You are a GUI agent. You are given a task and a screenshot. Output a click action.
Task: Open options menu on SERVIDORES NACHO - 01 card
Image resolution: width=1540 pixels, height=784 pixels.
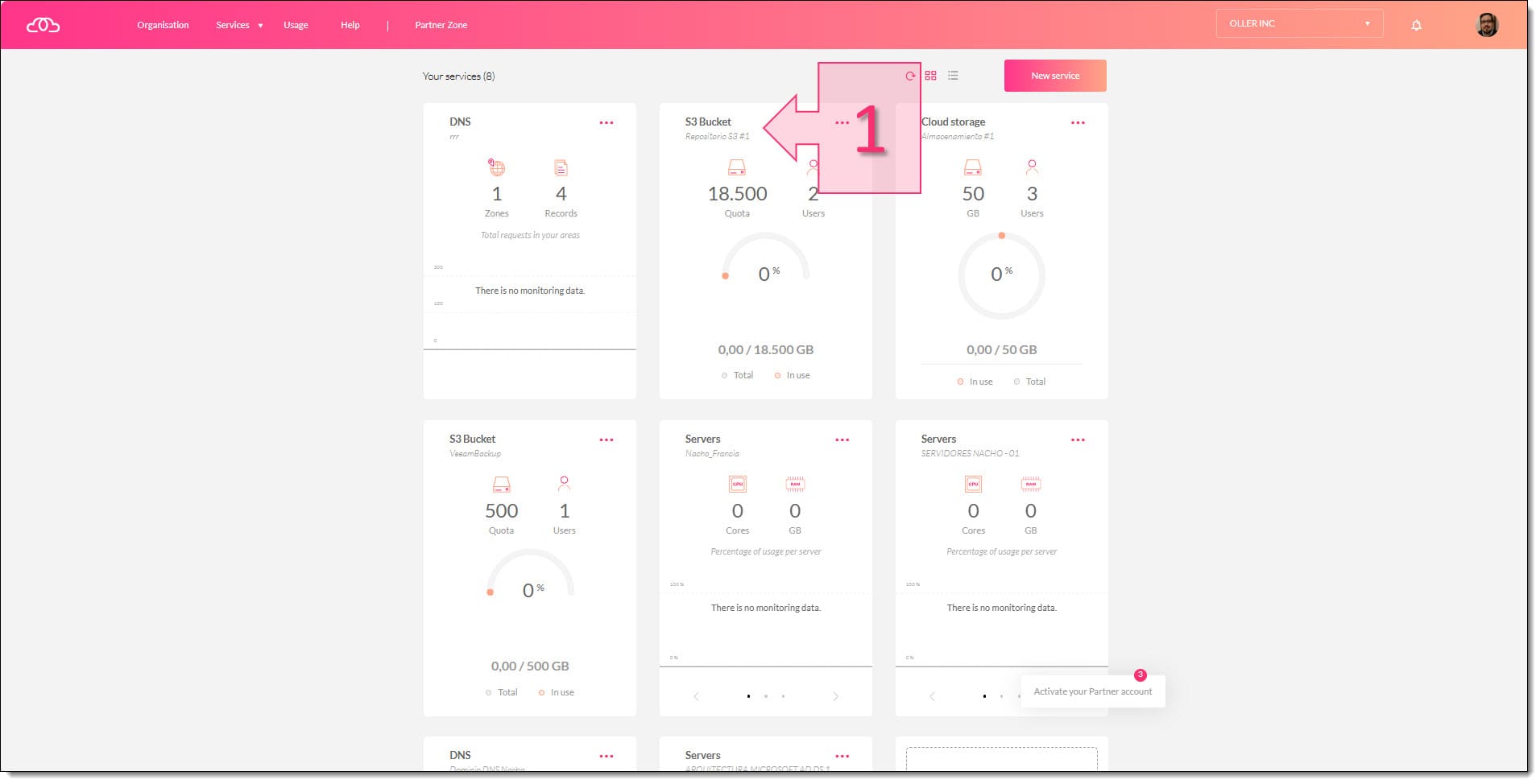click(1078, 440)
